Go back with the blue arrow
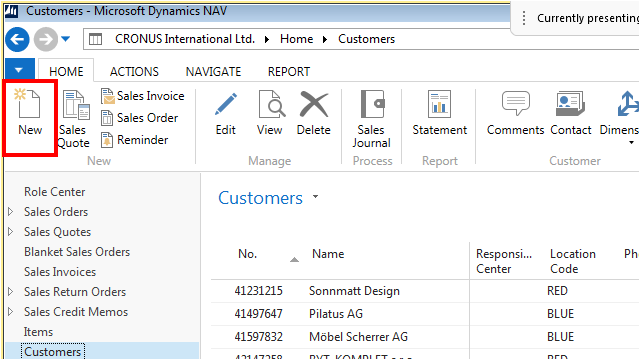The width and height of the screenshot is (640, 360). [x=17, y=40]
